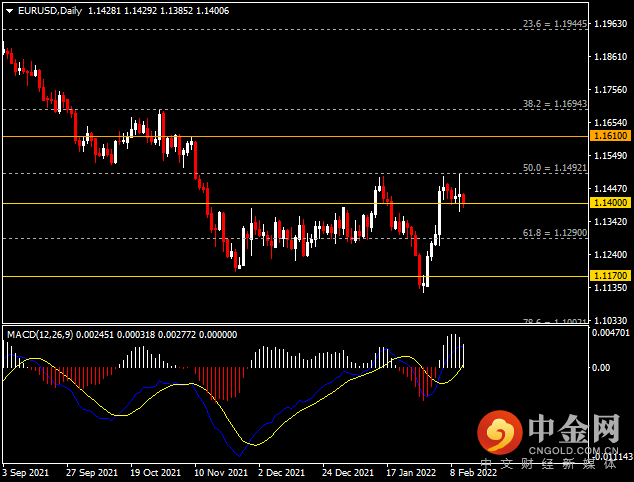The image size is (634, 482).
Task: Click the 3 Sep 2021 date marker
Action: pos(25,473)
